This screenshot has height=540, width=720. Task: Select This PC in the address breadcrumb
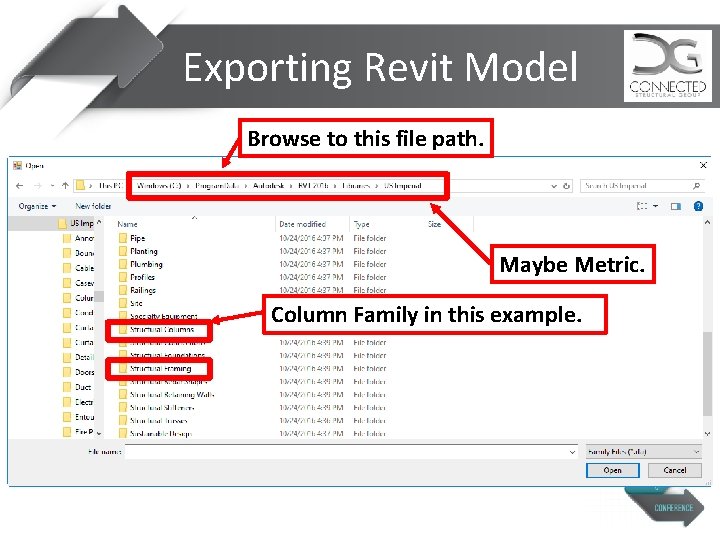pos(111,186)
